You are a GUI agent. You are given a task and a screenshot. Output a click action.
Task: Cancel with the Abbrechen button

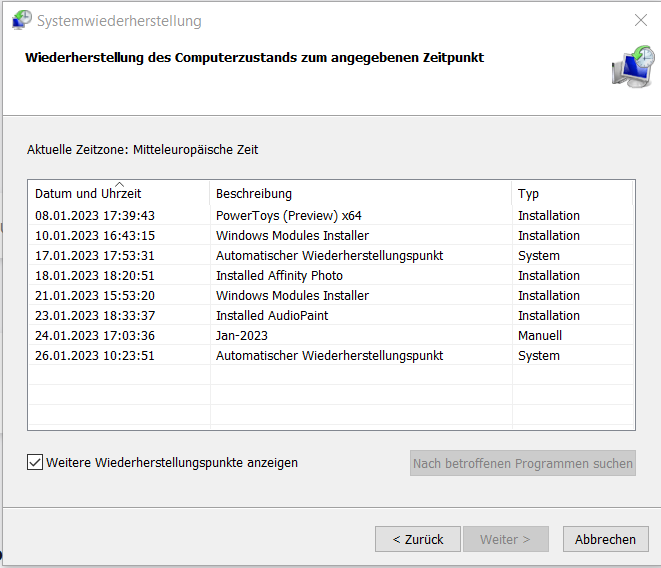[x=605, y=539]
